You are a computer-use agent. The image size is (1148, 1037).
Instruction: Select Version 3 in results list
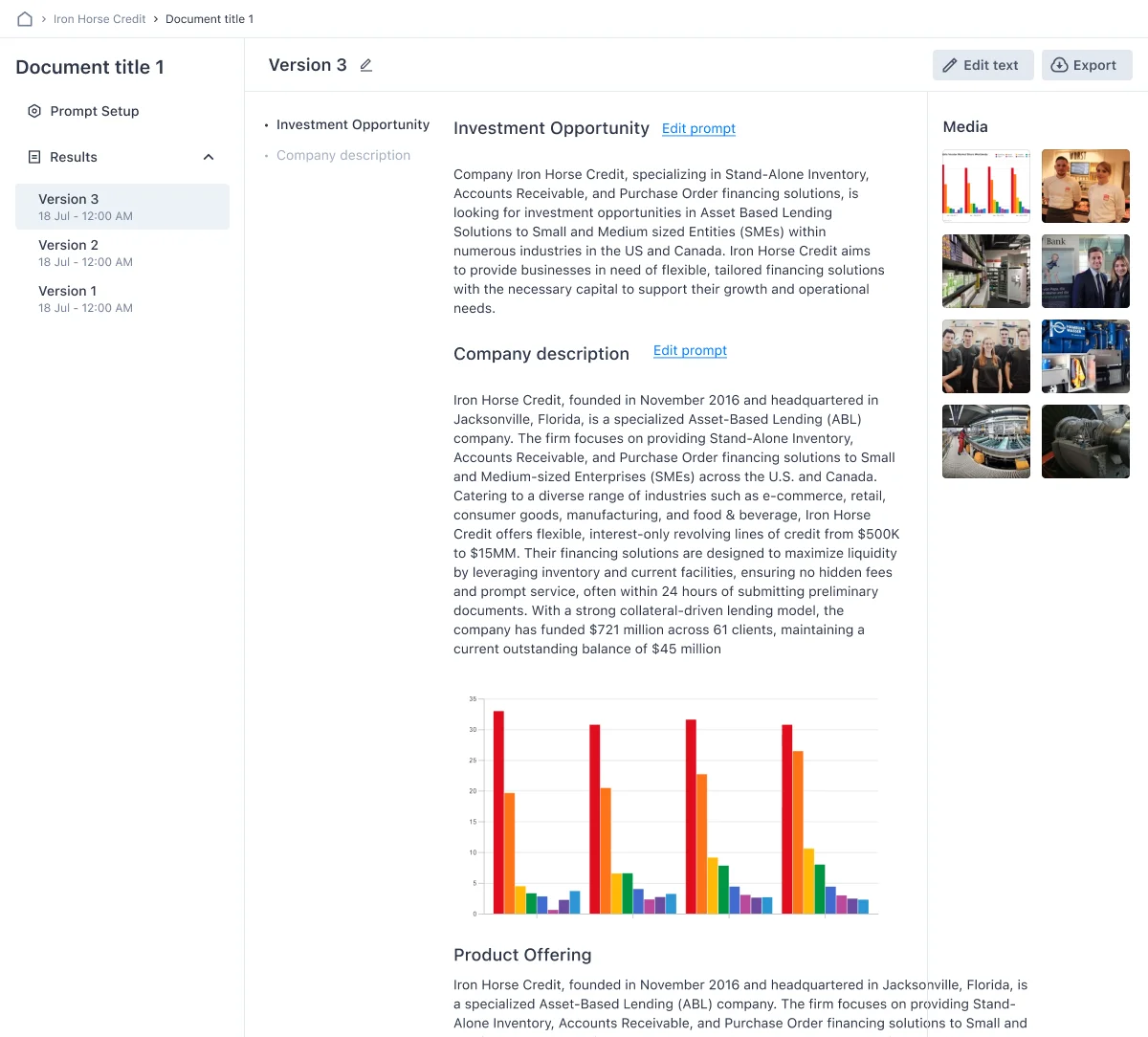121,207
